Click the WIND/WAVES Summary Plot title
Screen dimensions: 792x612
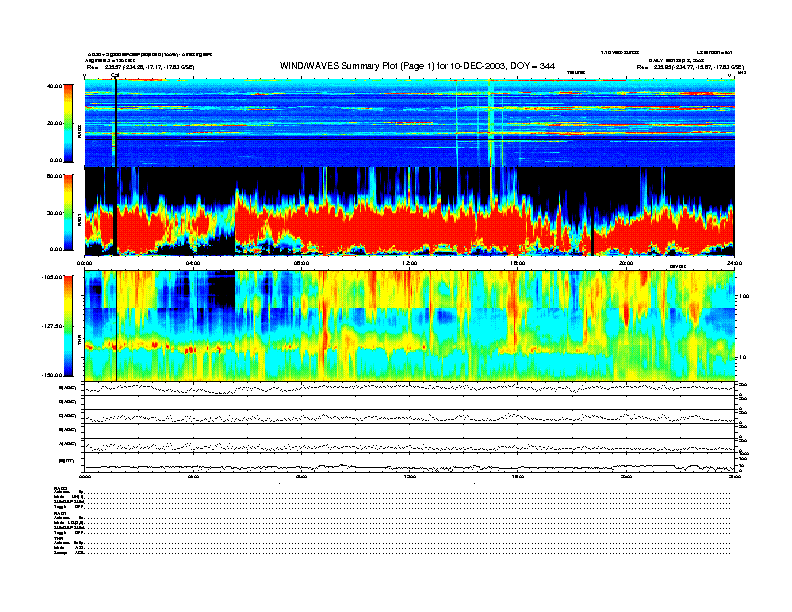[x=417, y=66]
